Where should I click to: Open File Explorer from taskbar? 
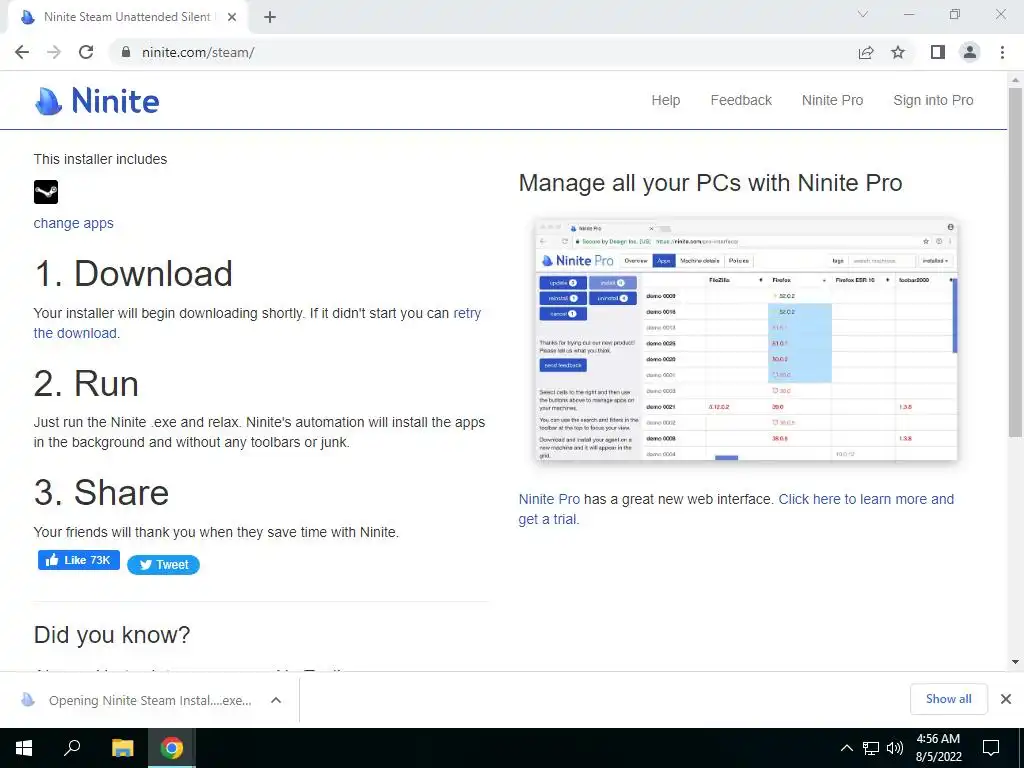click(x=122, y=748)
